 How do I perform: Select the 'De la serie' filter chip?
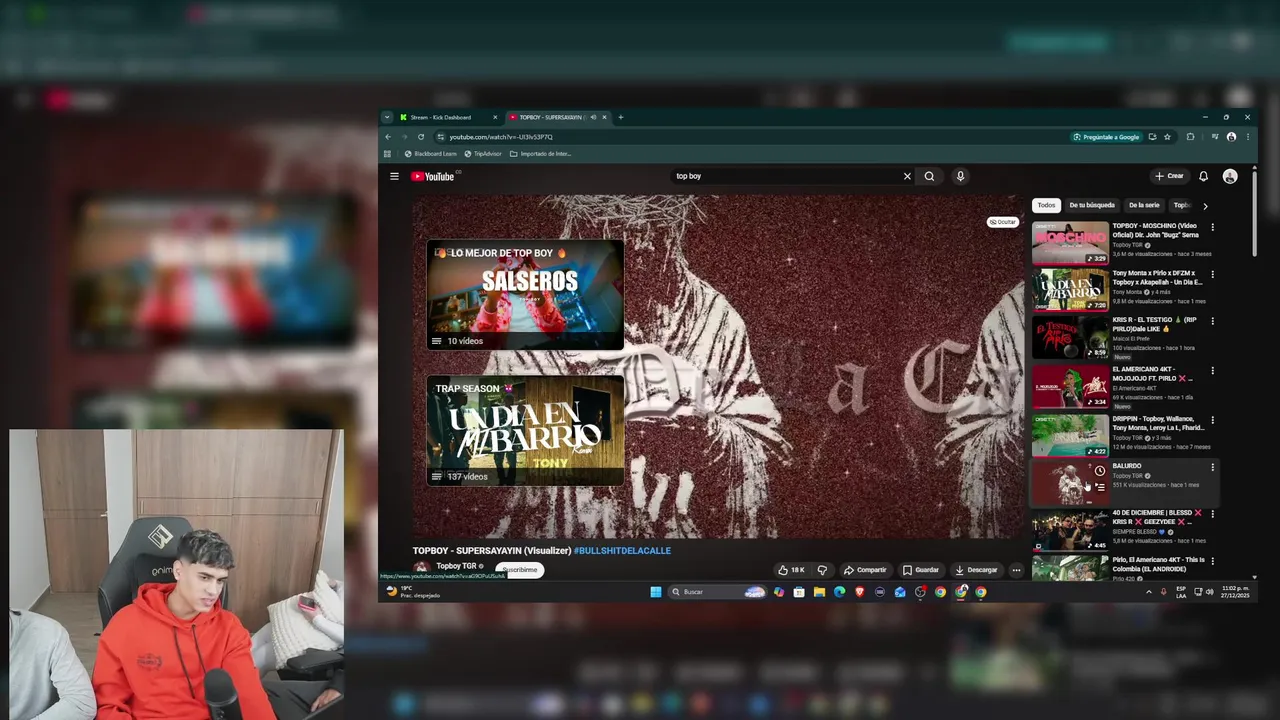[x=1144, y=205]
